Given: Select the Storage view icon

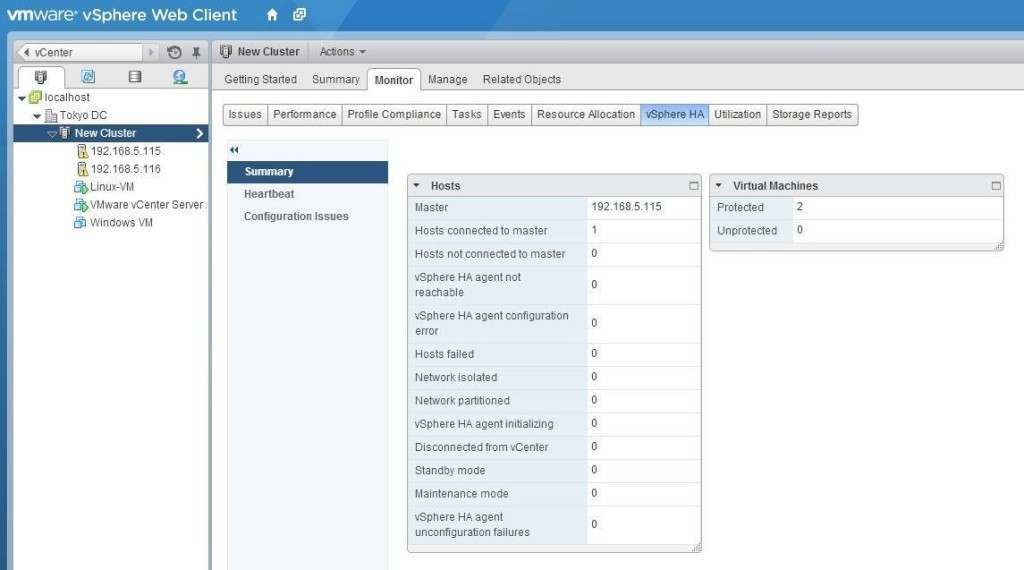Looking at the screenshot, I should [x=135, y=76].
